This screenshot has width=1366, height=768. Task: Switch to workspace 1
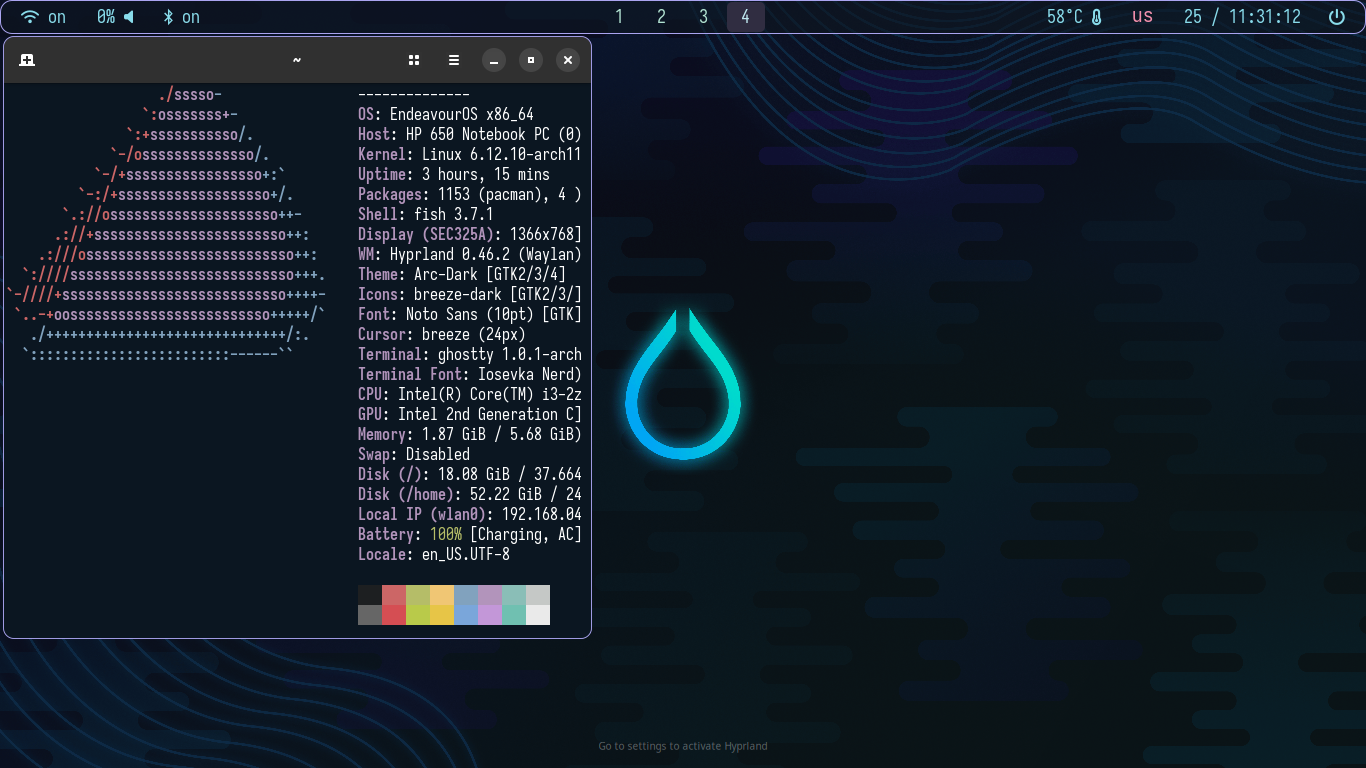pos(619,17)
